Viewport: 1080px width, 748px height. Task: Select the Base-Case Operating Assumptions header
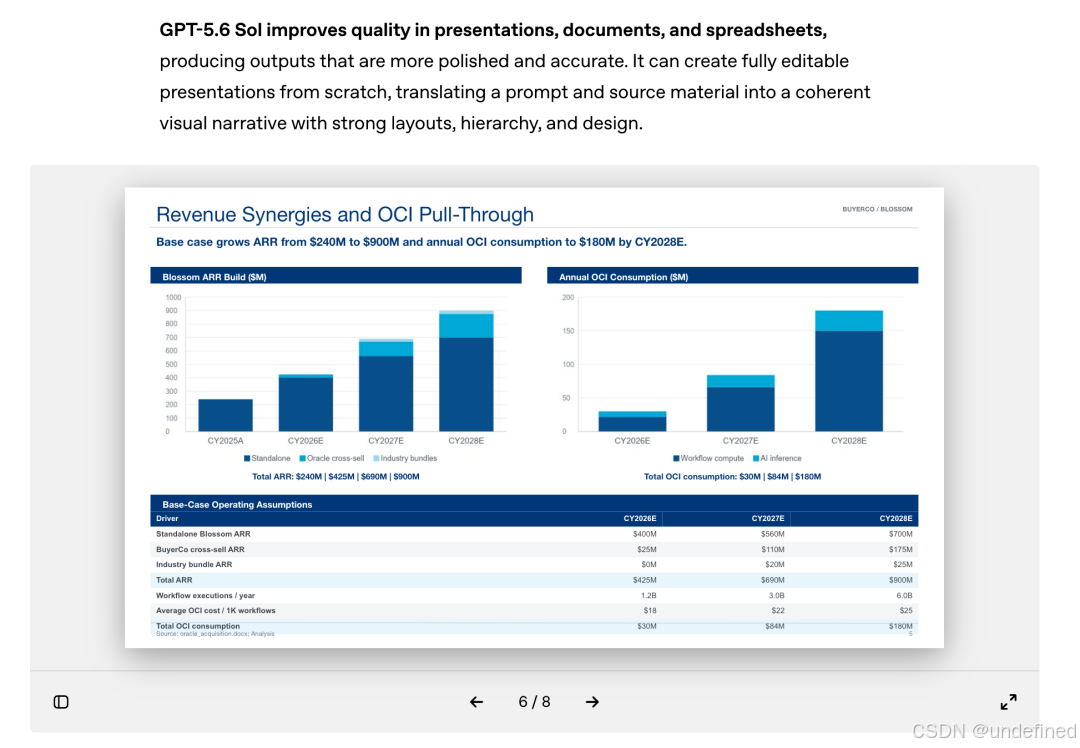click(x=534, y=503)
